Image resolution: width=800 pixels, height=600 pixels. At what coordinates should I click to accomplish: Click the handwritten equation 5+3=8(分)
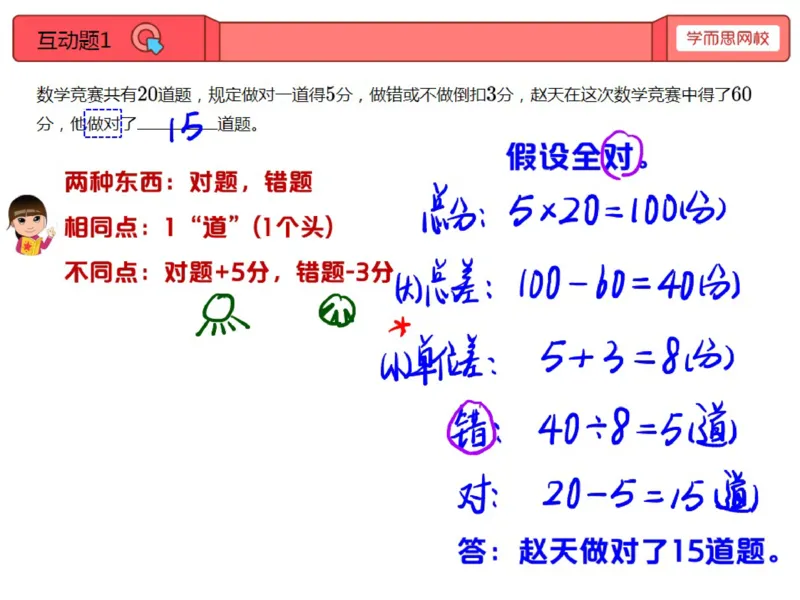(x=637, y=356)
